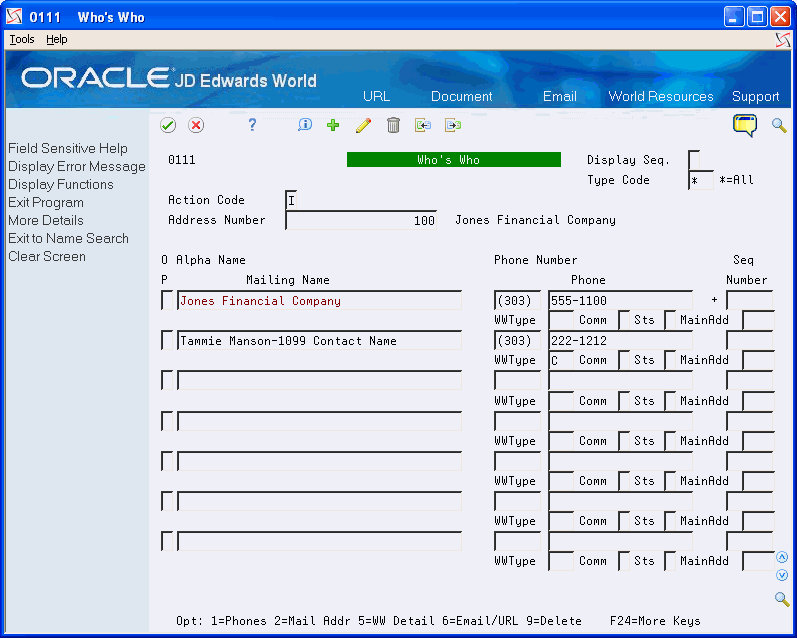Viewport: 797px width, 638px height.
Task: Open World Resources link
Action: [661, 96]
